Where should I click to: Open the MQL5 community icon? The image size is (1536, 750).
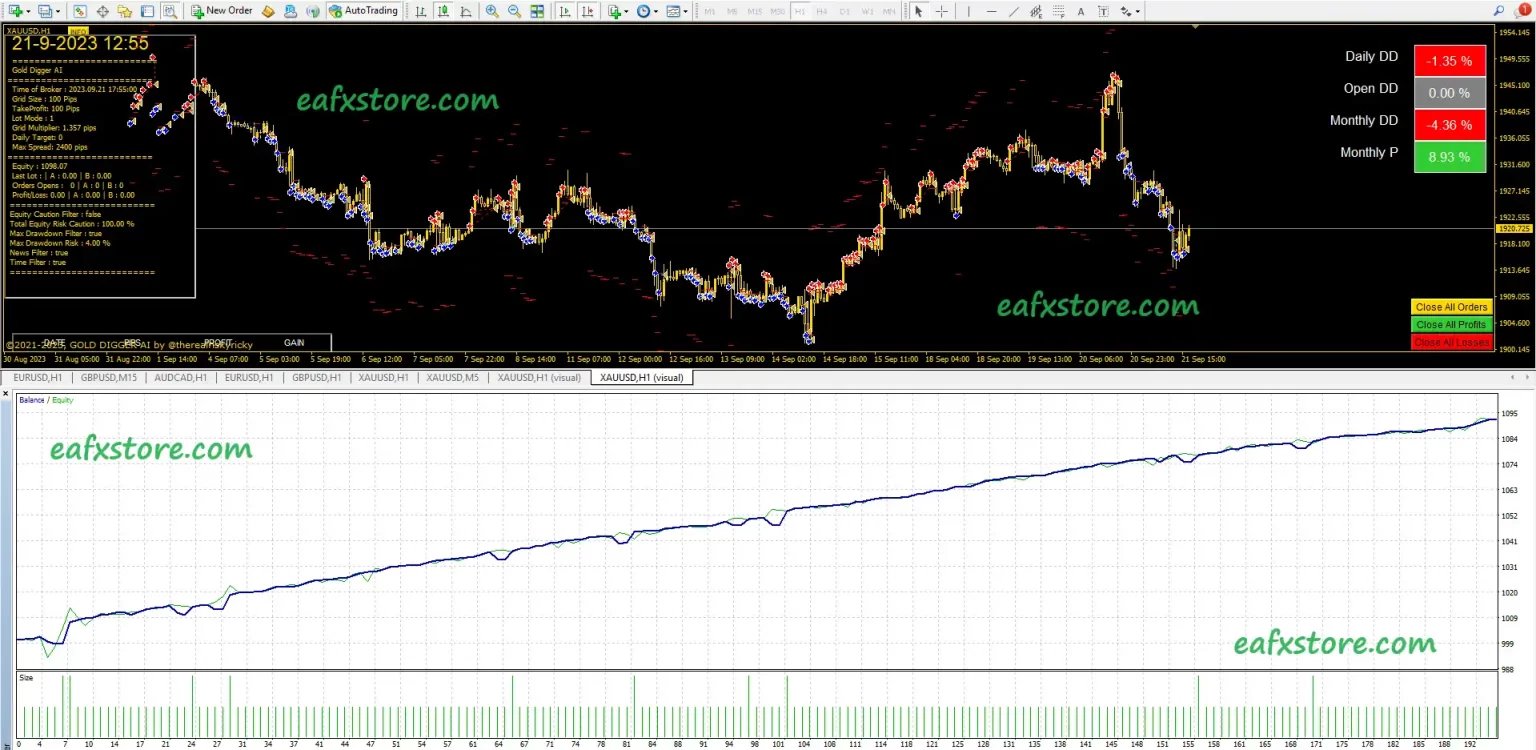[x=290, y=11]
